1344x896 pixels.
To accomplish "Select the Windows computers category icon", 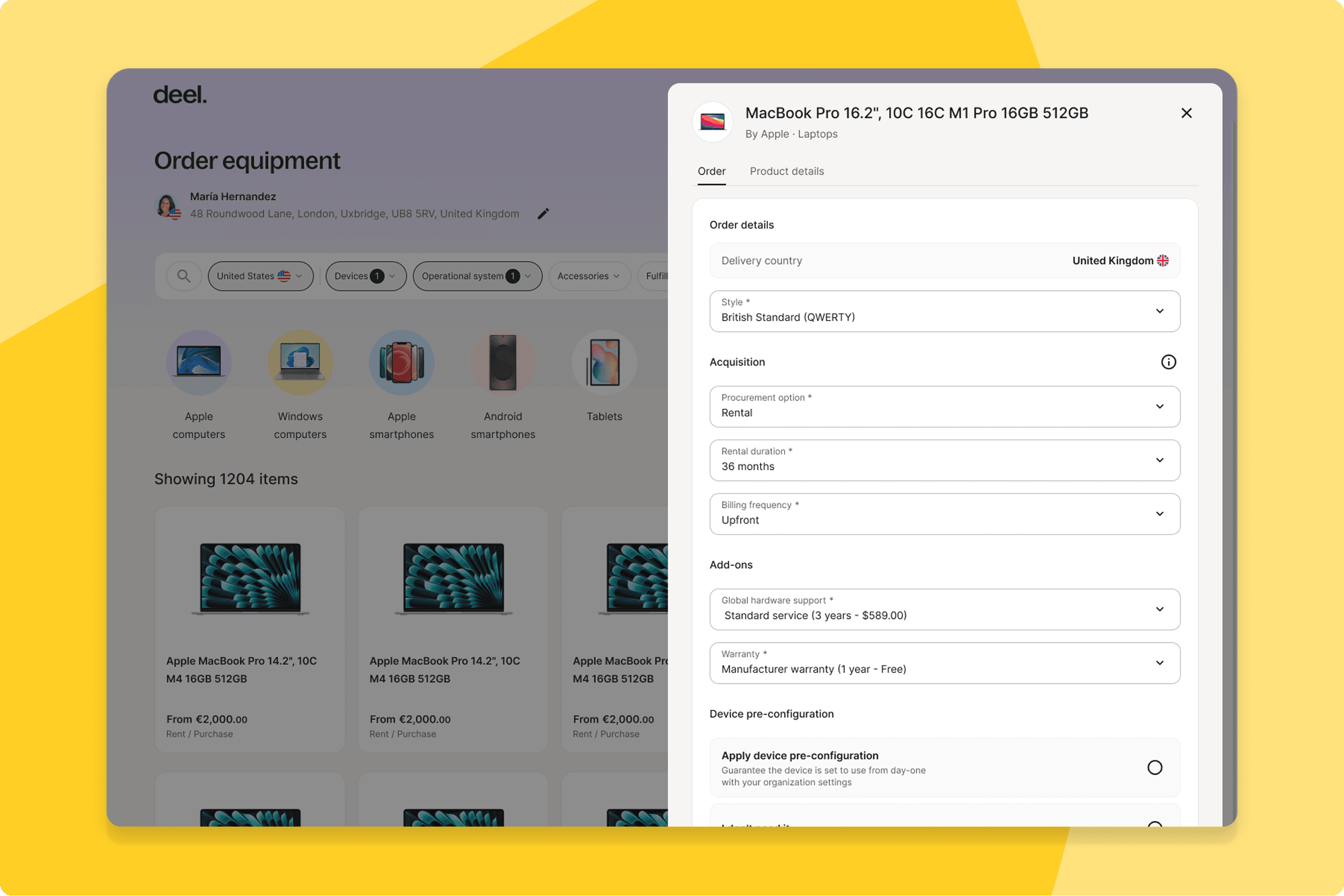I will pyautogui.click(x=300, y=362).
